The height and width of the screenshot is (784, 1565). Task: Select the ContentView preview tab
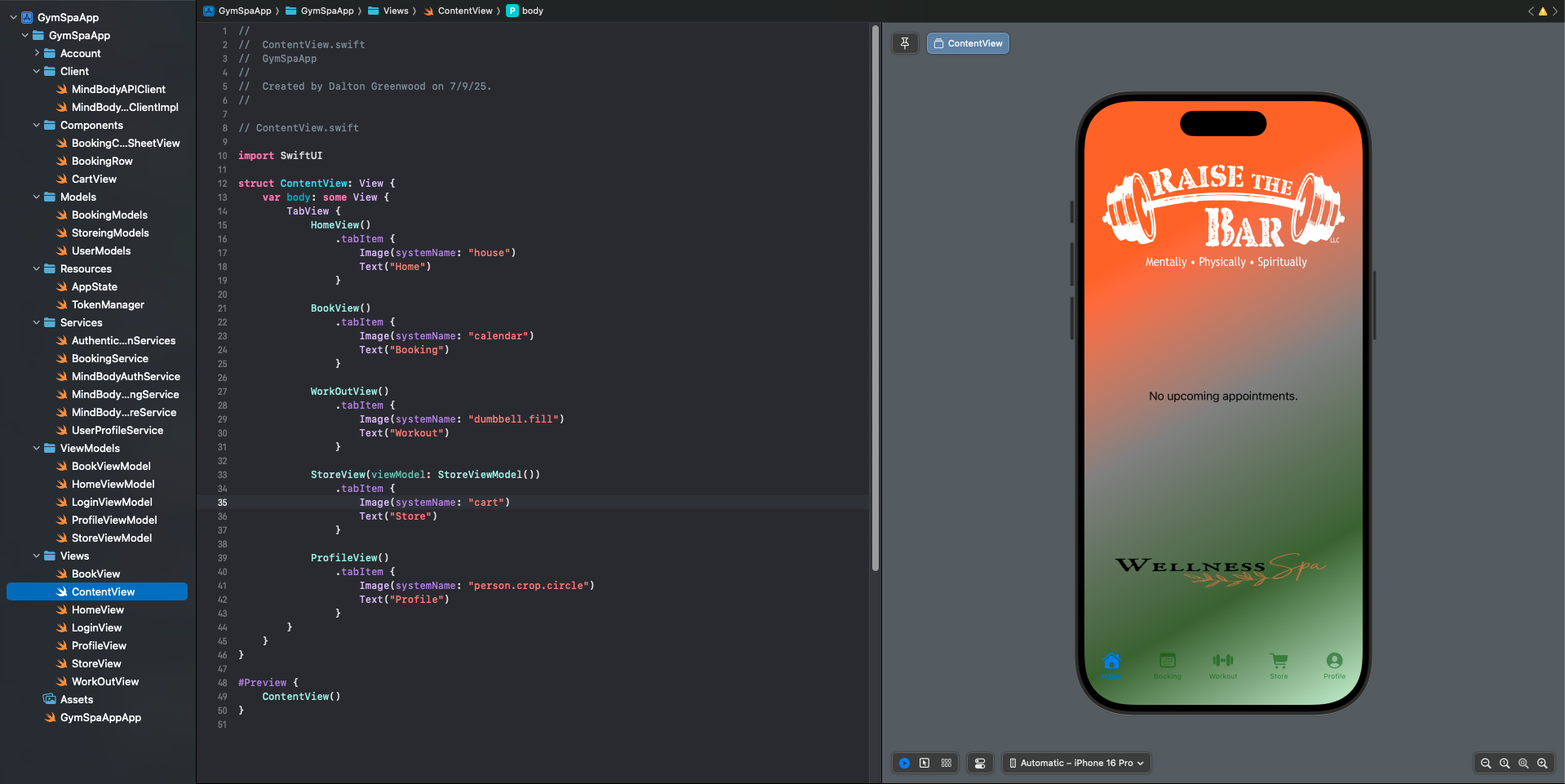pos(968,43)
